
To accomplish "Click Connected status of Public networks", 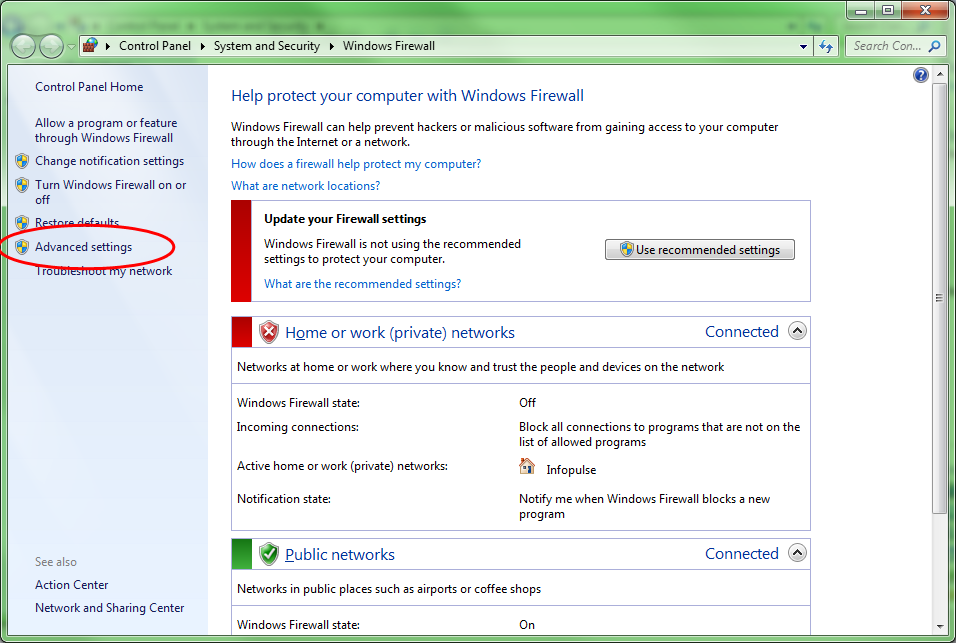I will pos(741,553).
